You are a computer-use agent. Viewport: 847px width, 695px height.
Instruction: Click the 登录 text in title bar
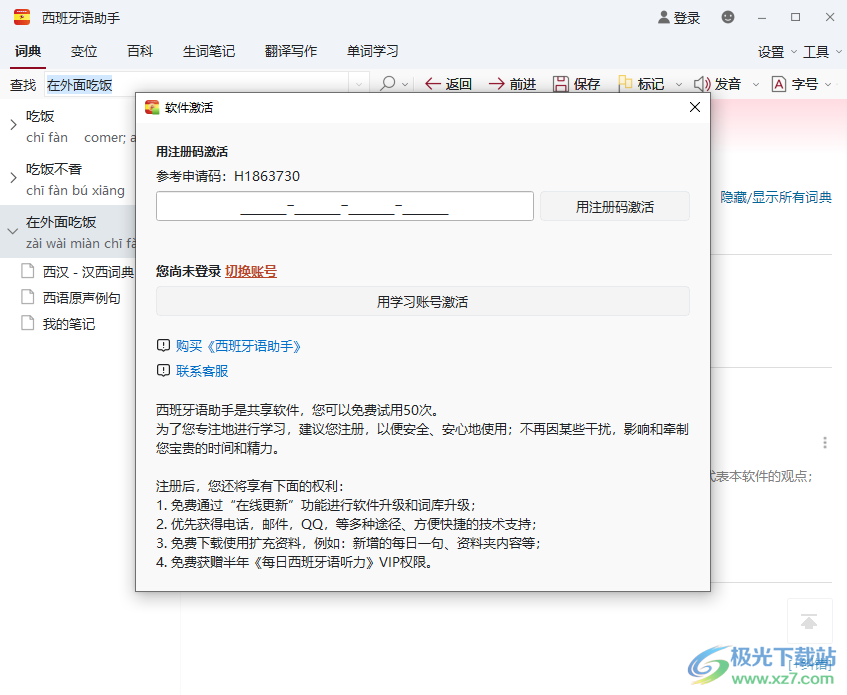pyautogui.click(x=687, y=18)
